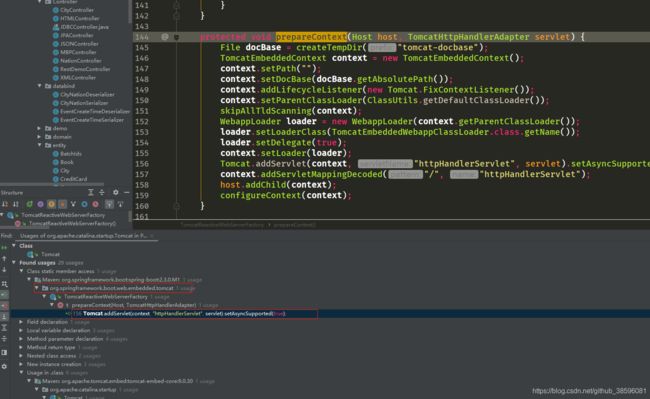Hide the Structure panel with minus icon
650x399 pixels.
(x=126, y=193)
